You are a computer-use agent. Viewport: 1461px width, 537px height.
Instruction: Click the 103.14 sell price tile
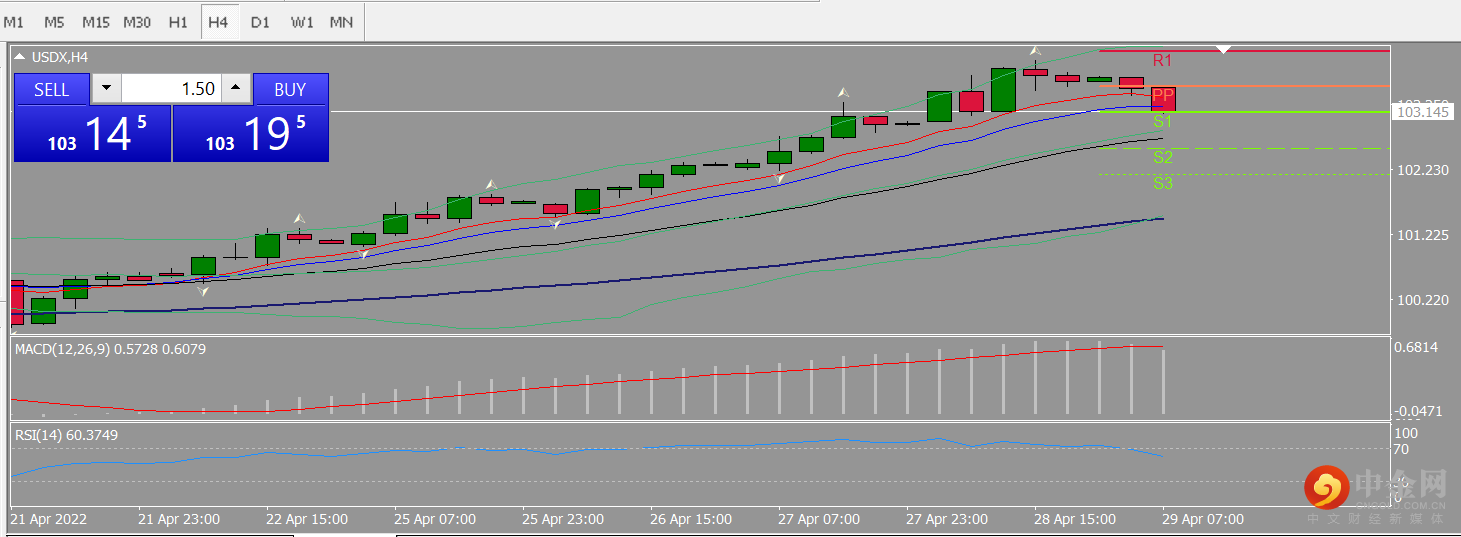pos(93,133)
